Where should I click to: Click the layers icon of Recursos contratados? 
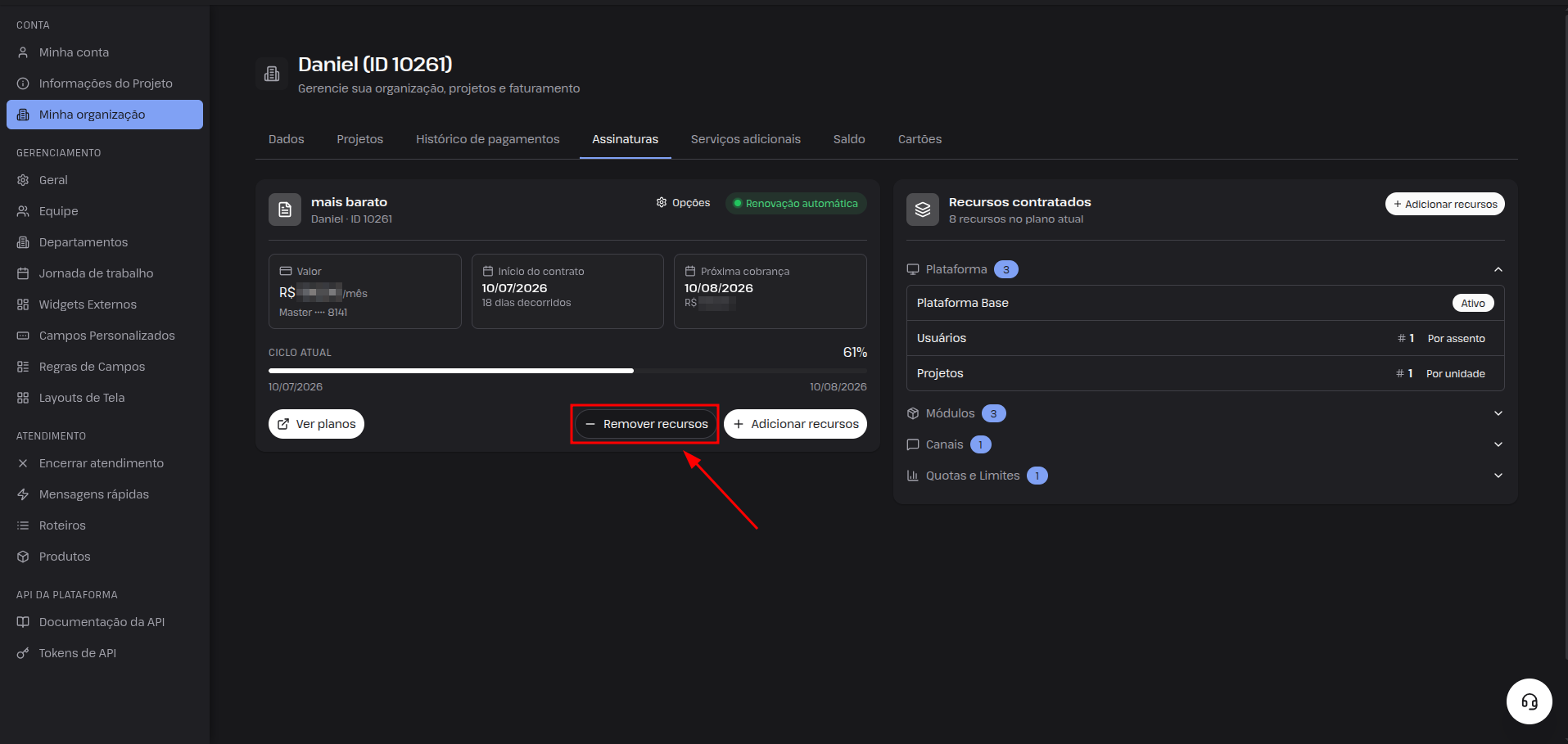(923, 210)
